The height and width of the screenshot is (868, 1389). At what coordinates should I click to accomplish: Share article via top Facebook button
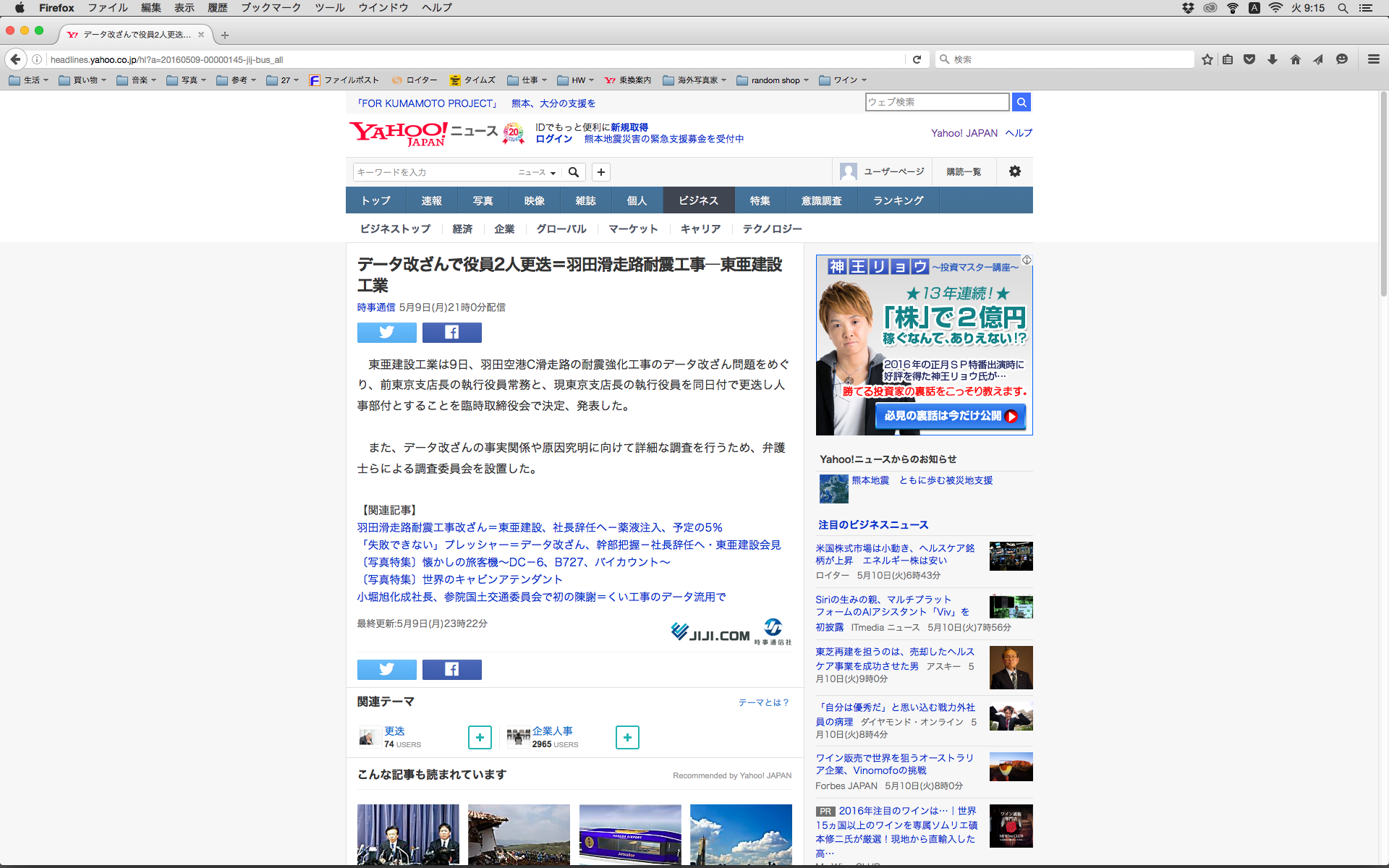[451, 332]
